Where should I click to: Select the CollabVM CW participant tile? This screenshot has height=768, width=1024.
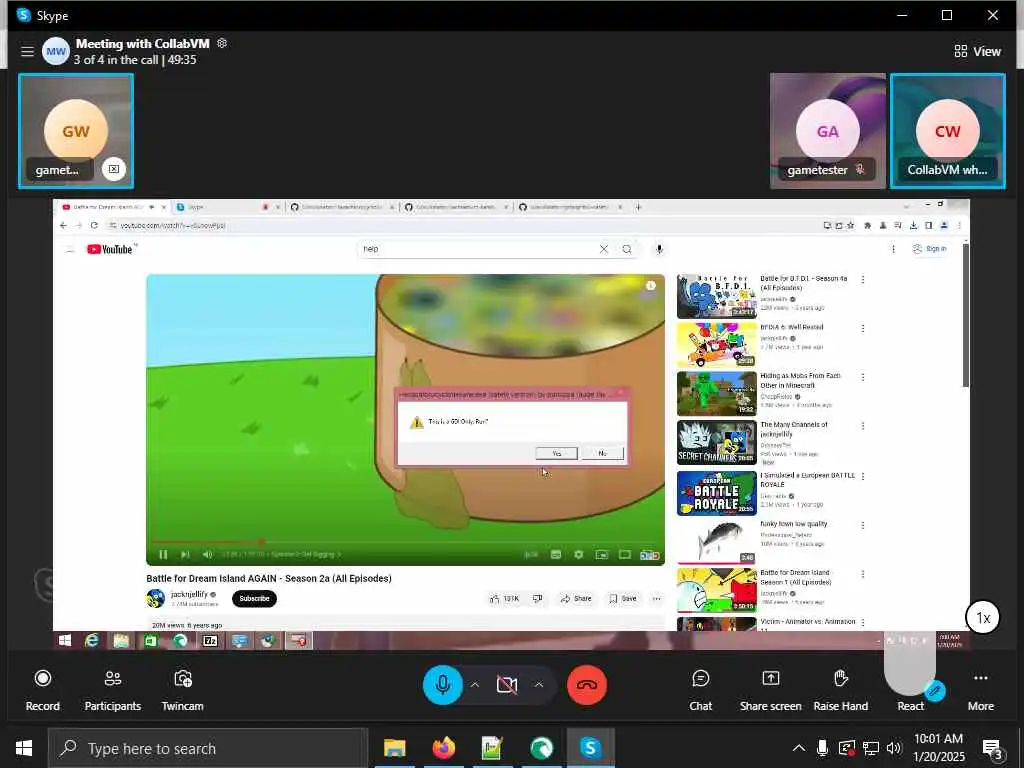(x=948, y=131)
